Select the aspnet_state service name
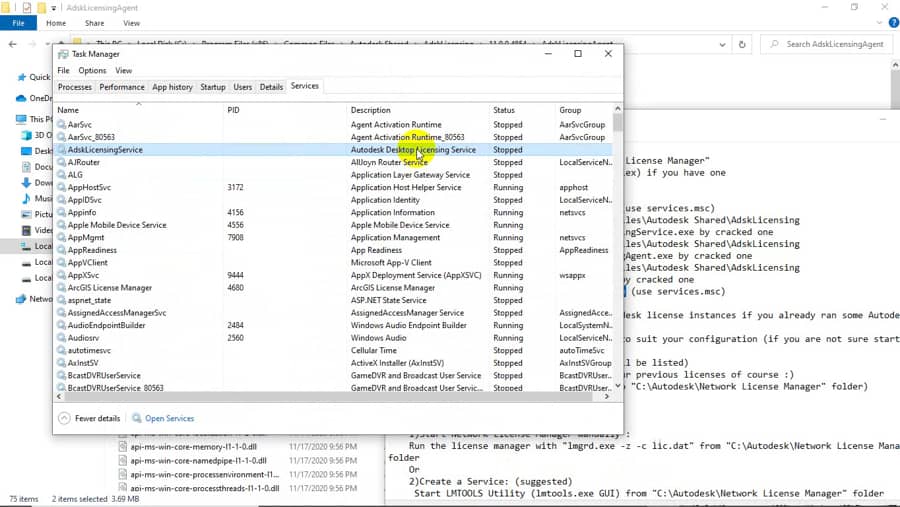 point(89,300)
